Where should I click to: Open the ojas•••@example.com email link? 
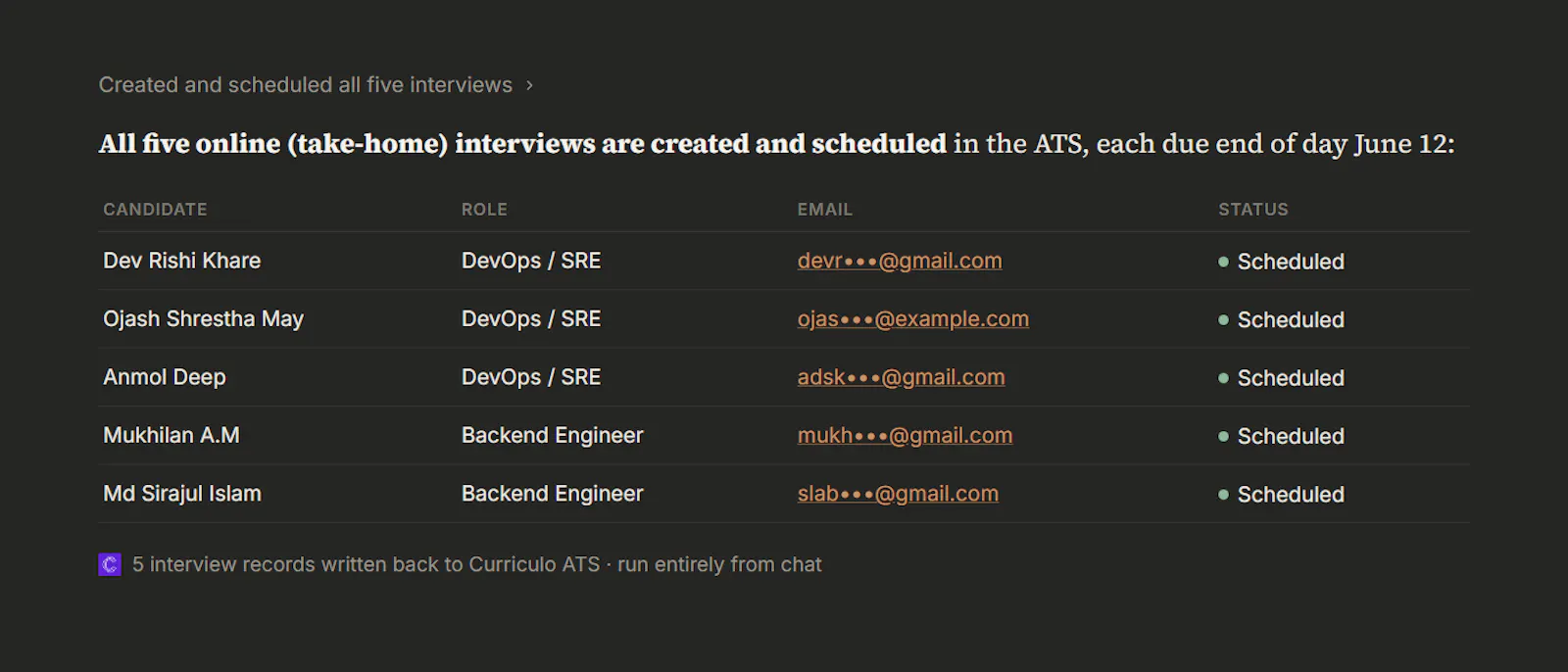pos(913,318)
